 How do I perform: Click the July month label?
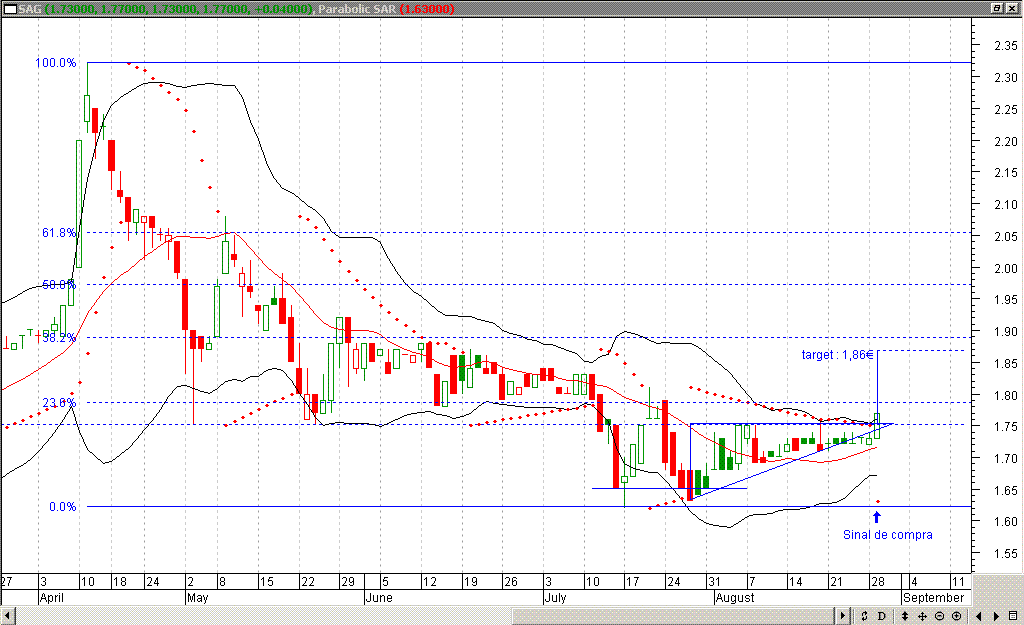point(555,598)
